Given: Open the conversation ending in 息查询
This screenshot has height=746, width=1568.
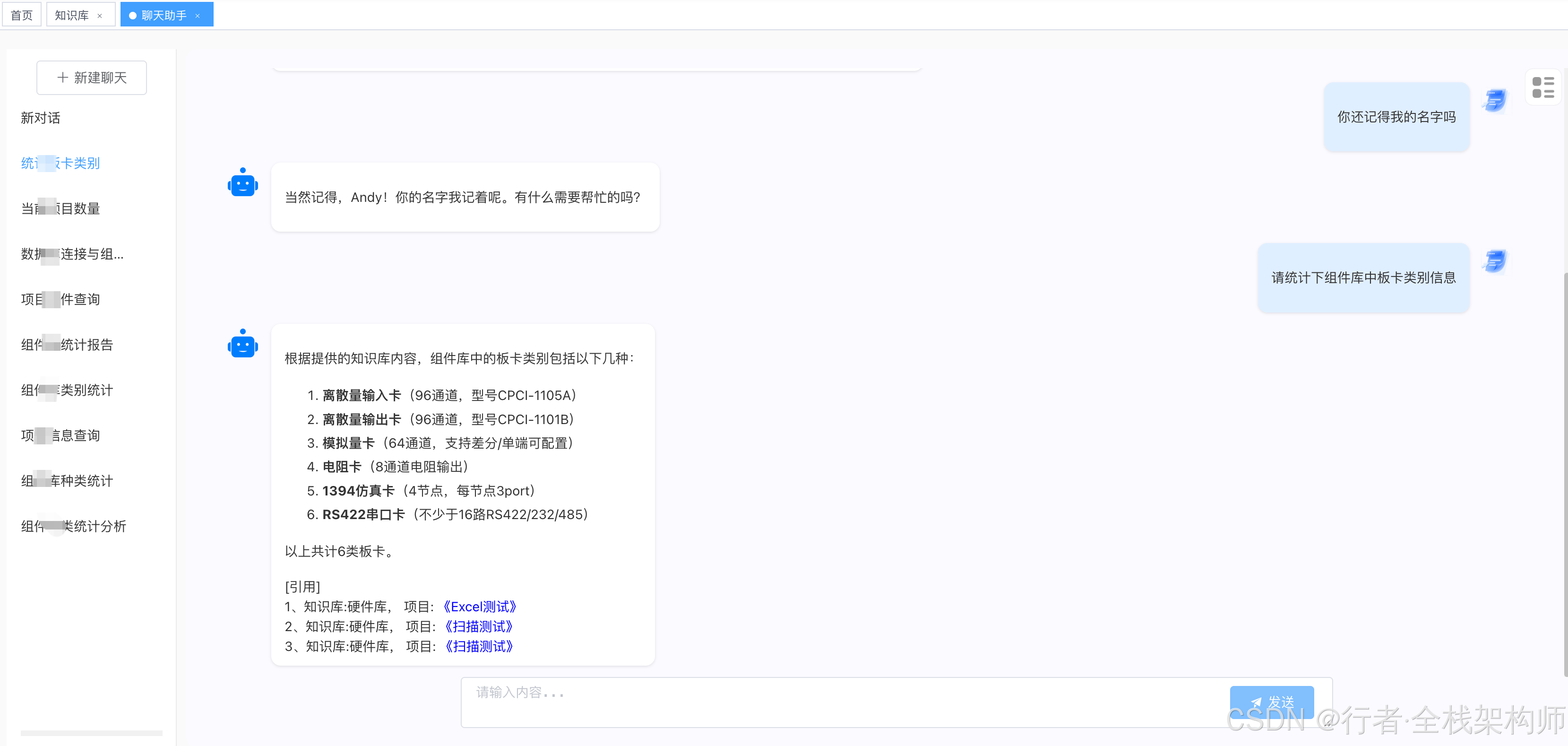Looking at the screenshot, I should point(60,435).
